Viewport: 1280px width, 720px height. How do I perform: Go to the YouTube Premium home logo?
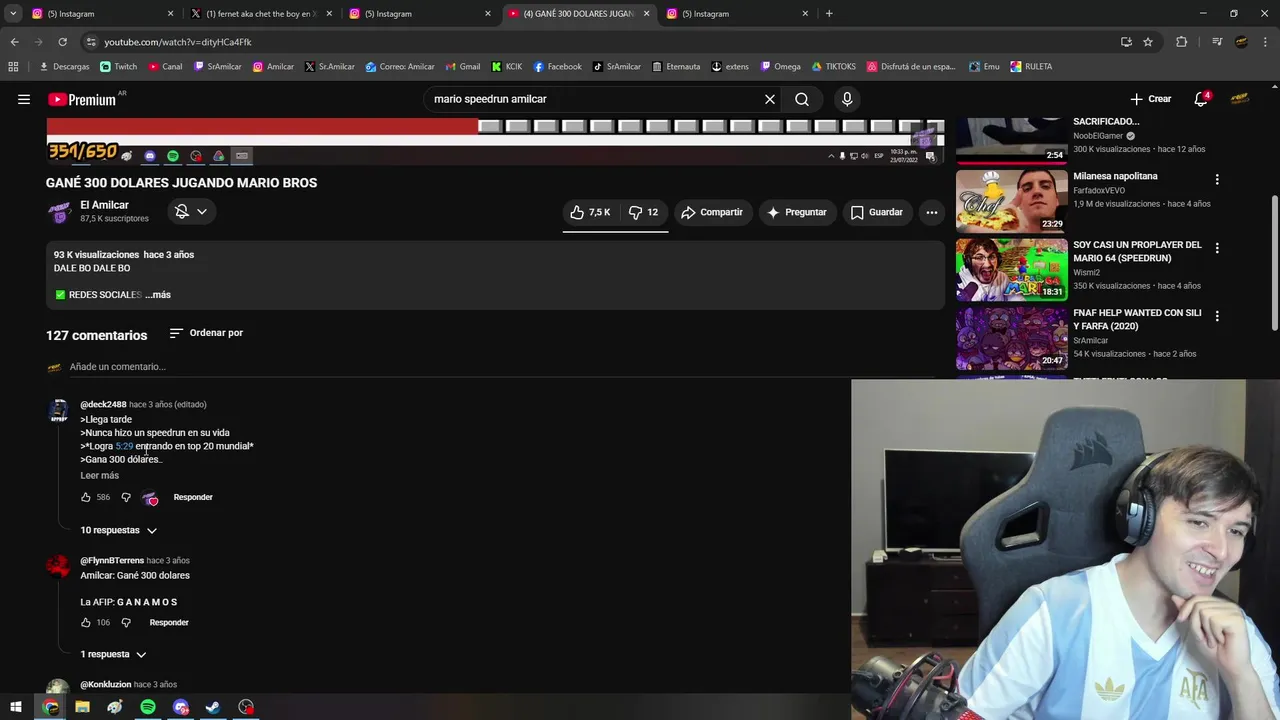[84, 99]
